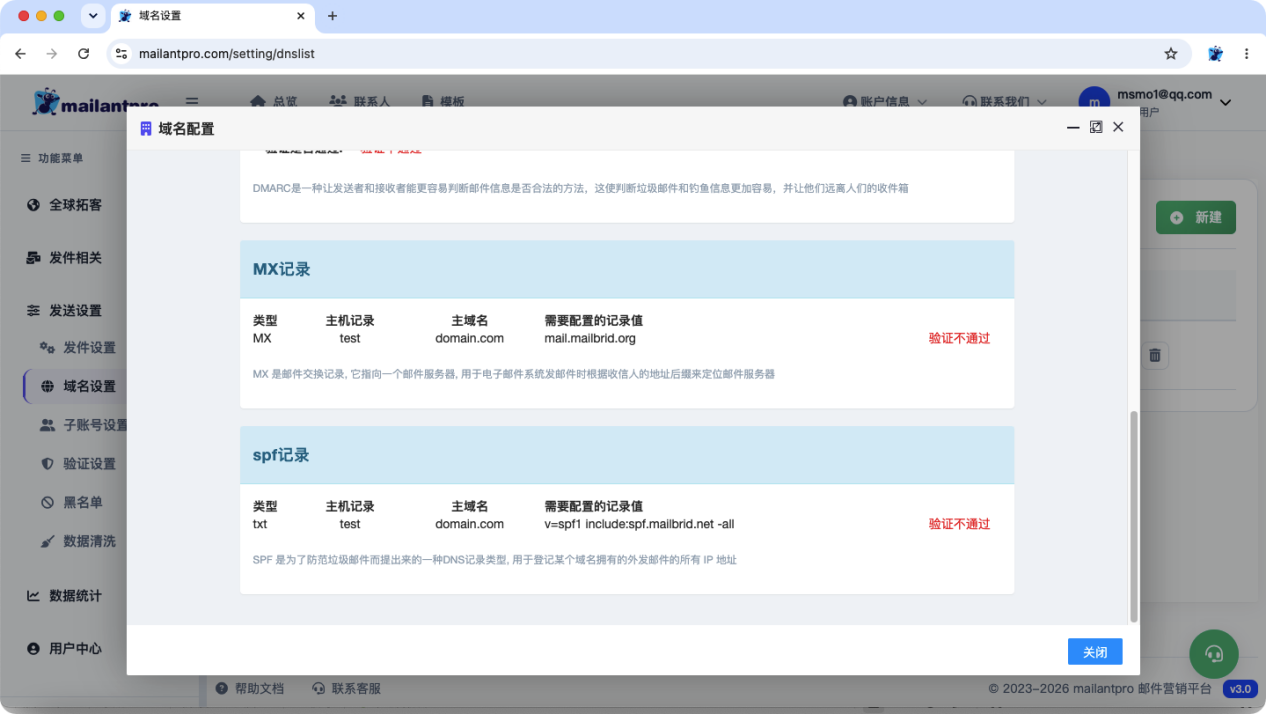Go to 联系人 in top navigation
Image resolution: width=1266 pixels, height=714 pixels.
tap(360, 102)
